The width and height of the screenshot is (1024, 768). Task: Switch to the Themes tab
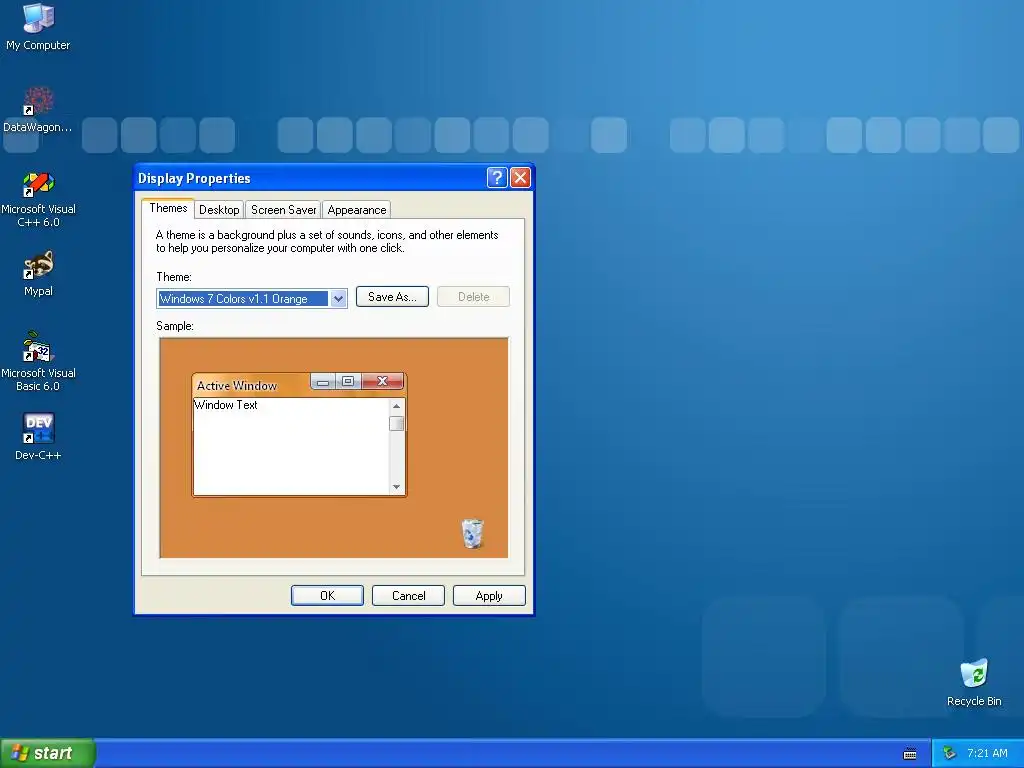168,208
